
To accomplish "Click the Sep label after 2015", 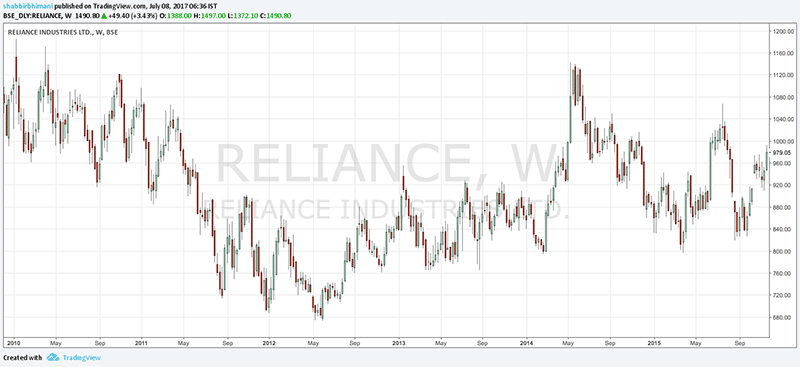I will 739,343.
